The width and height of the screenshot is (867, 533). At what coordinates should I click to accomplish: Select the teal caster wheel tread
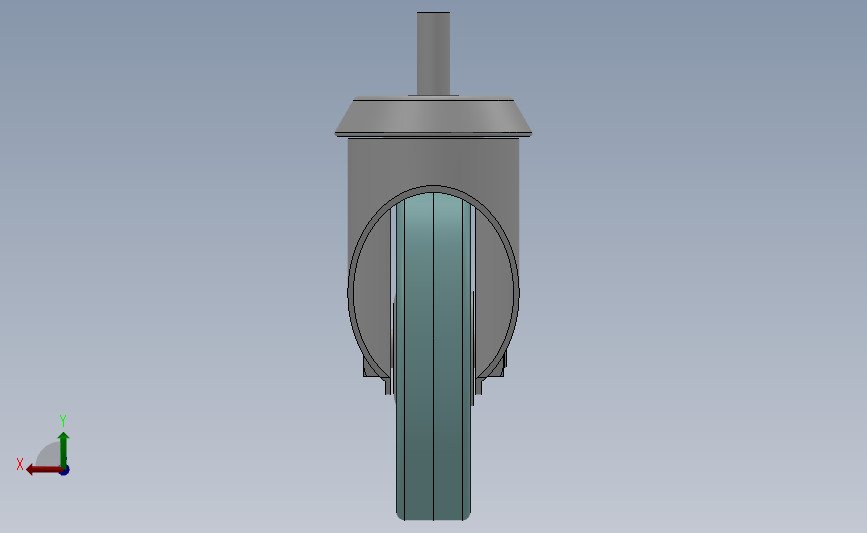[x=434, y=356]
